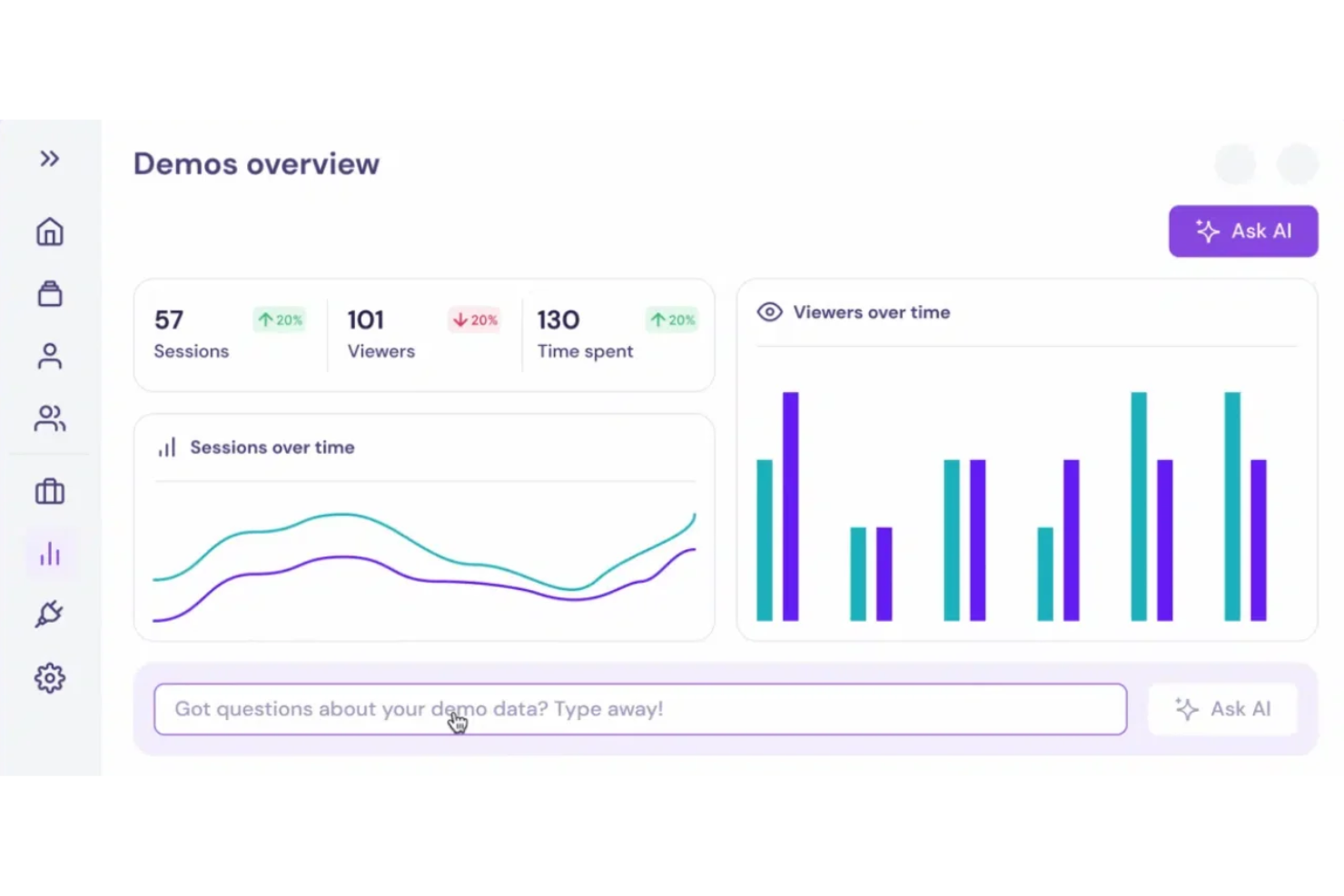This screenshot has height=896, width=1344.
Task: Open the single user profile icon
Action: [x=50, y=356]
